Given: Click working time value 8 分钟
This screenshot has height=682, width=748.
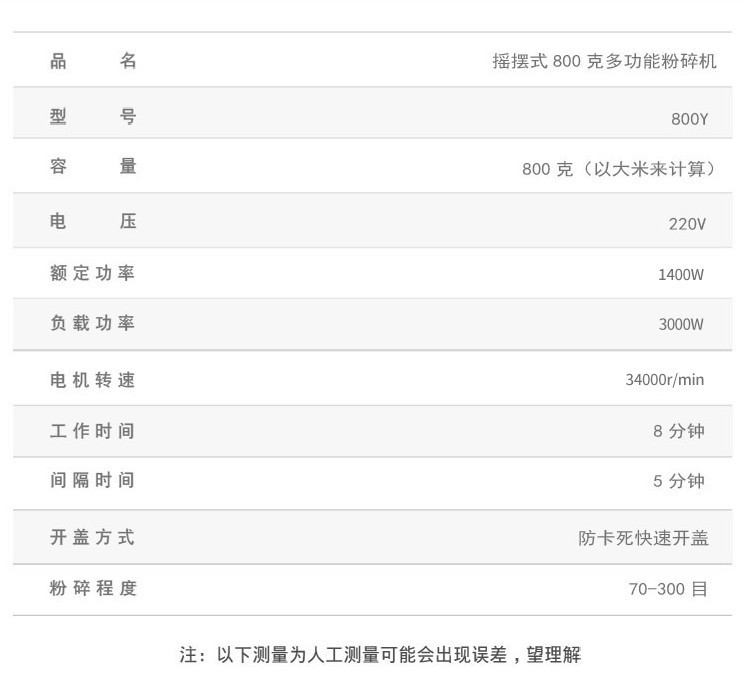Looking at the screenshot, I should [679, 431].
